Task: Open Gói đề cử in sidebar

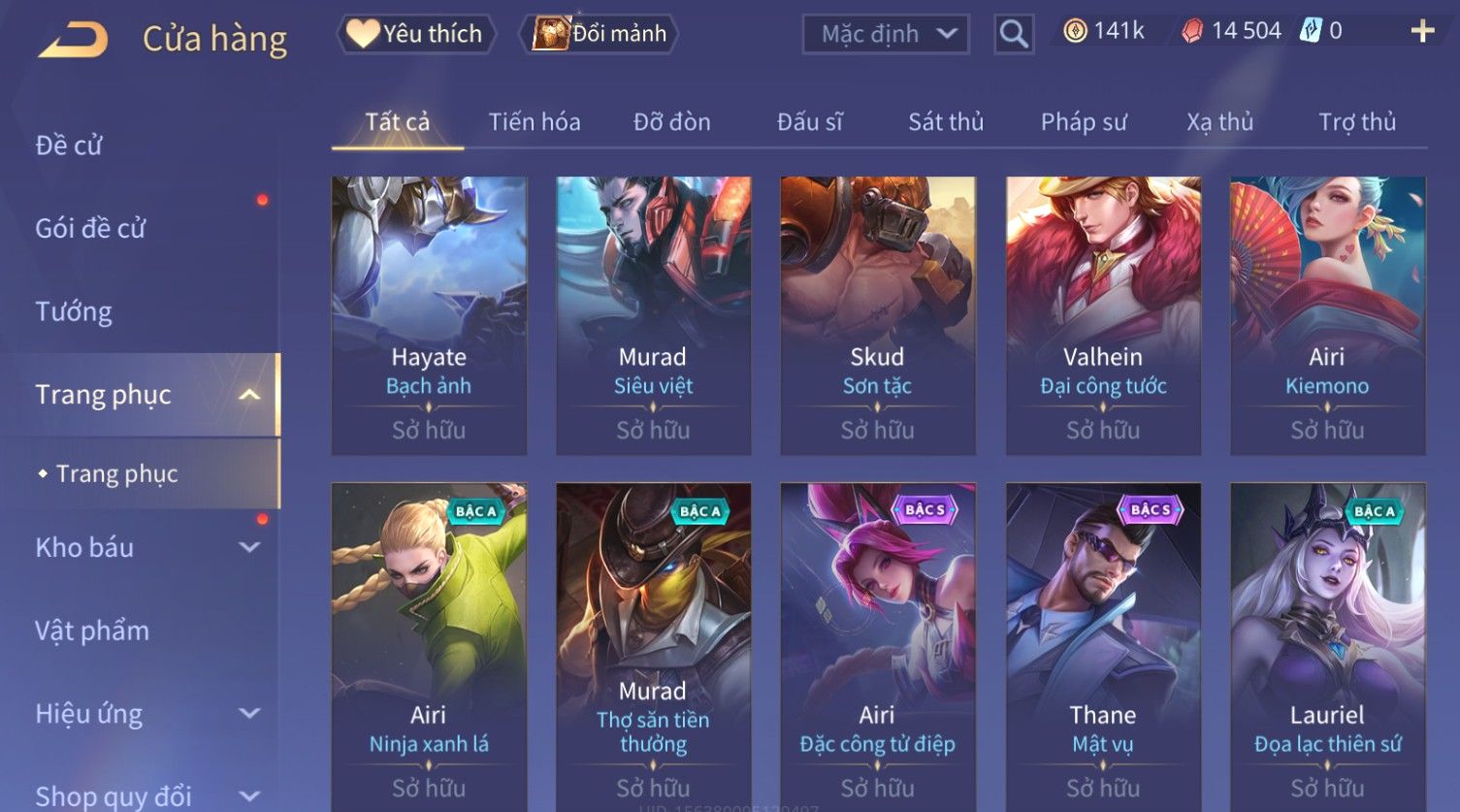Action: pyautogui.click(x=90, y=229)
